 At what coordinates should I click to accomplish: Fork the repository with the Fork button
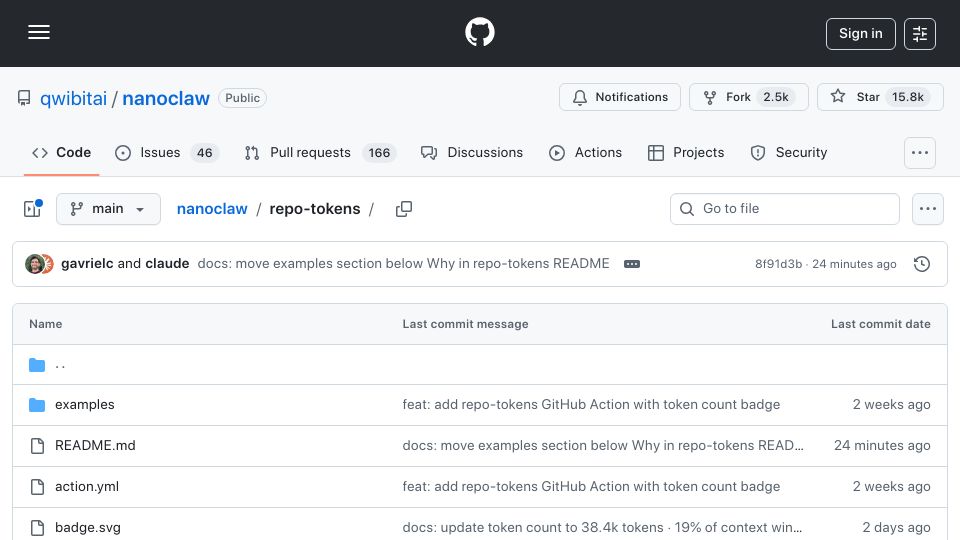[x=748, y=97]
